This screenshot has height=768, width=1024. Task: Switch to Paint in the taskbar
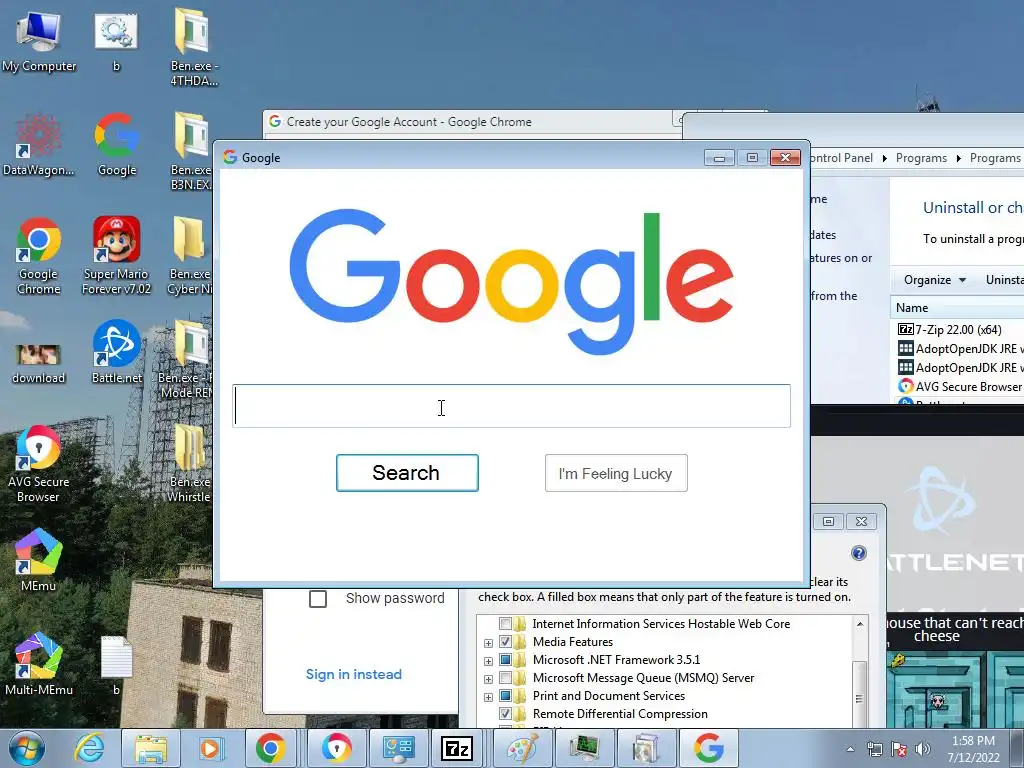pos(522,748)
